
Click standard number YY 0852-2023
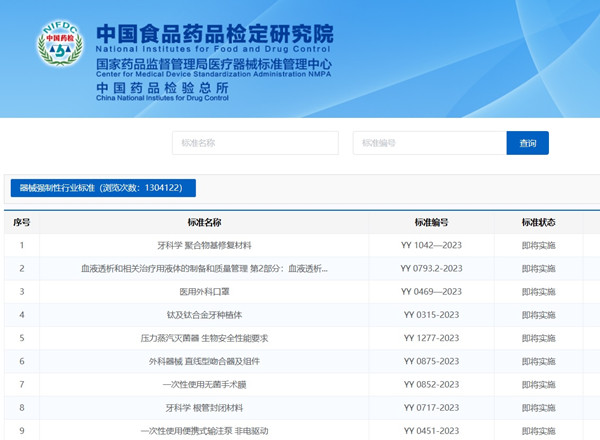431,385
